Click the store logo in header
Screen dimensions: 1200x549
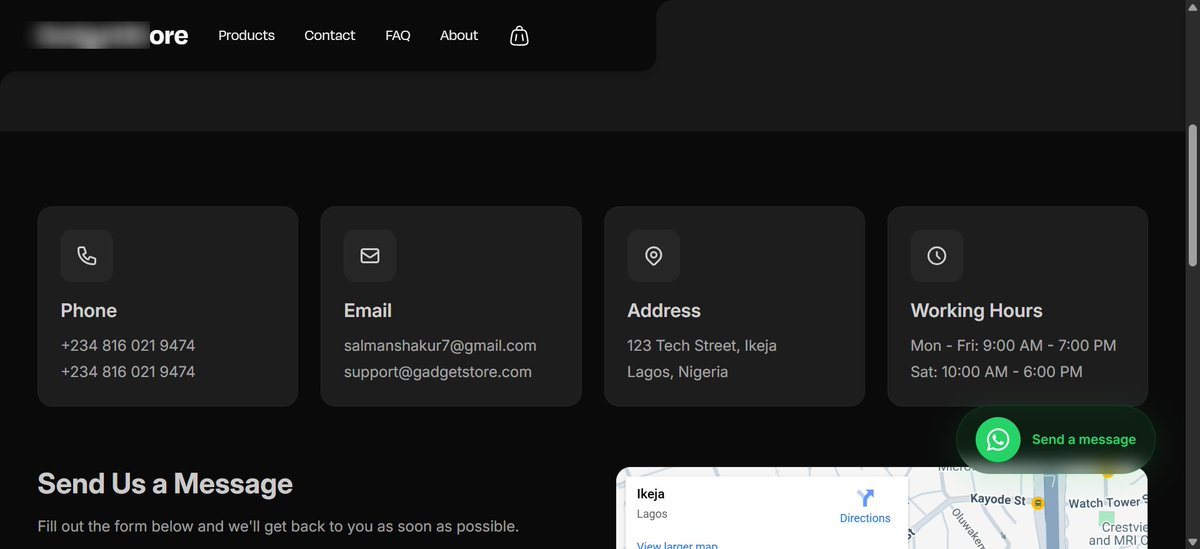pos(109,35)
